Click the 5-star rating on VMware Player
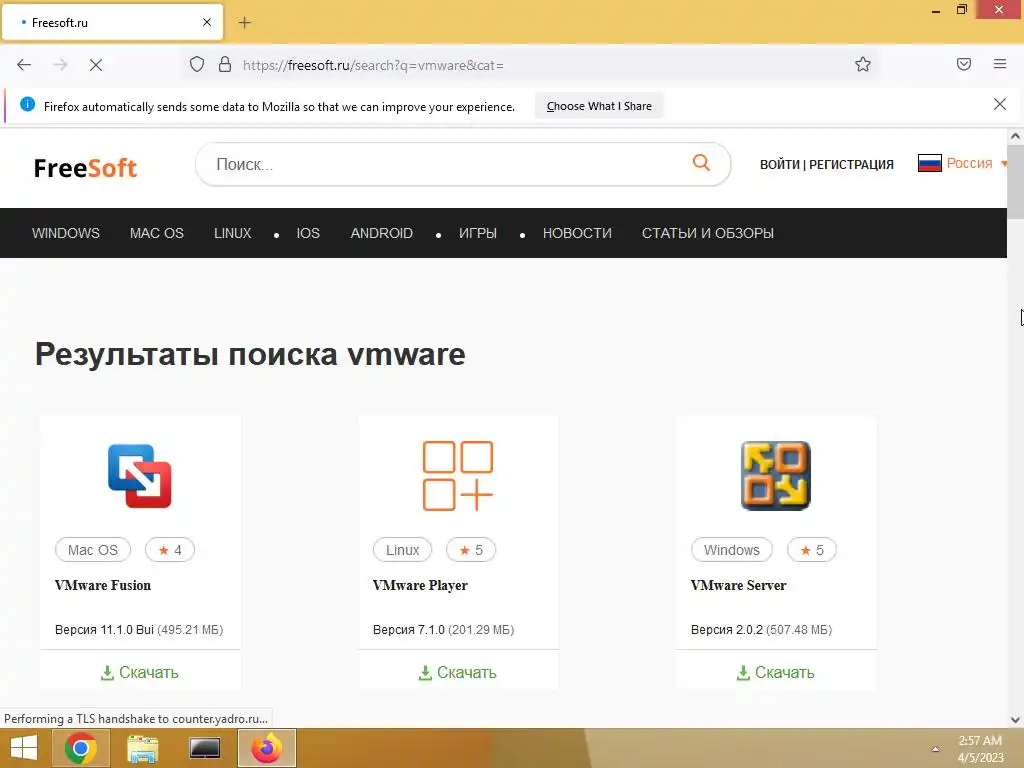This screenshot has height=768, width=1024. click(x=471, y=550)
